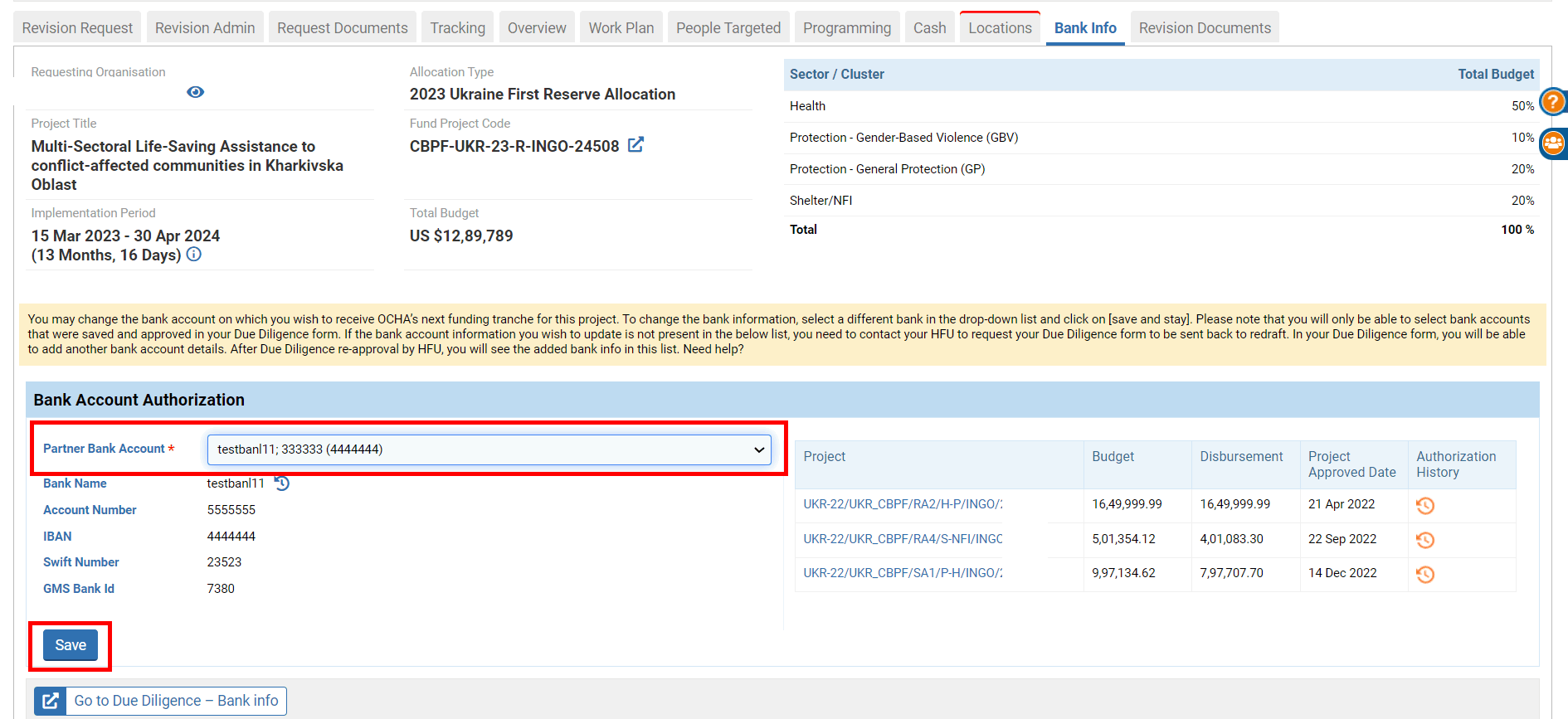Click the Sector / Cluster header
Screen dimensions: 1568x719
coord(837,75)
